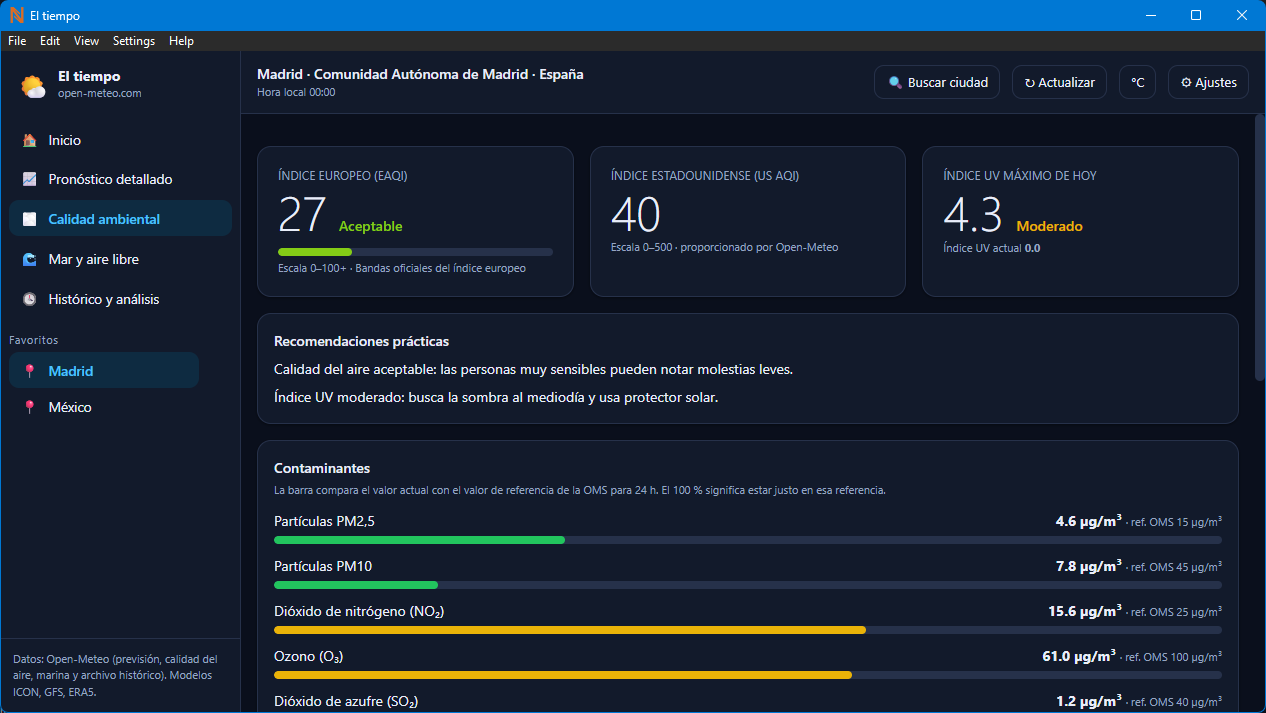Go to Inicio via its house icon
This screenshot has height=713, width=1266.
(x=30, y=141)
